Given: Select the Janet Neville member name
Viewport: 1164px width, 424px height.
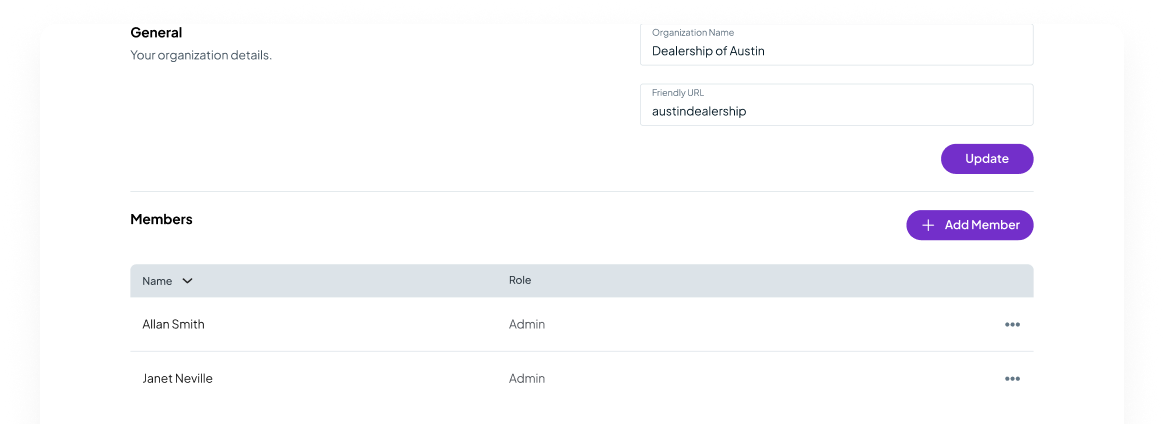Looking at the screenshot, I should [x=177, y=379].
